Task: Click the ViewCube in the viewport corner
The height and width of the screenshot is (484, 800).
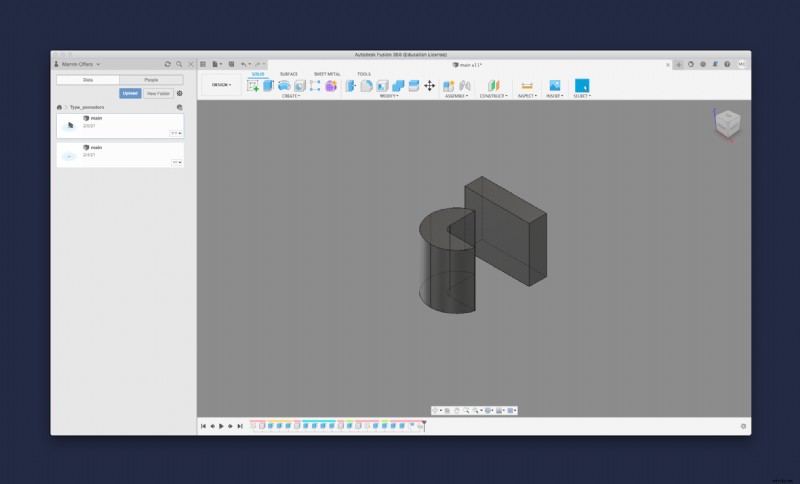Action: pyautogui.click(x=727, y=124)
